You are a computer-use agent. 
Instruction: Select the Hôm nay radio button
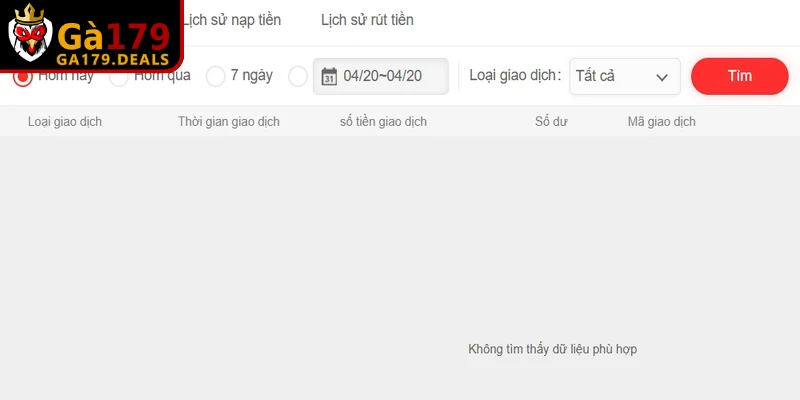[22, 76]
